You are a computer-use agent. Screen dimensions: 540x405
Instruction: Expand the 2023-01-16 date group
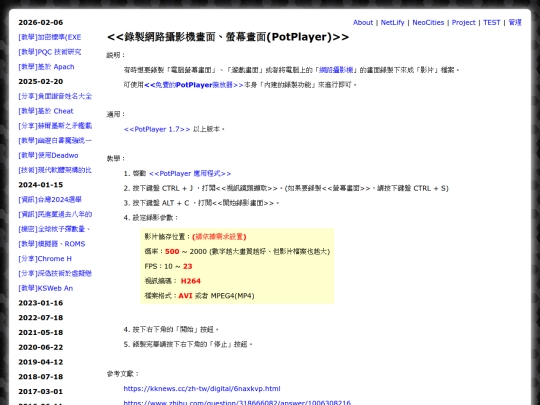pyautogui.click(x=41, y=303)
